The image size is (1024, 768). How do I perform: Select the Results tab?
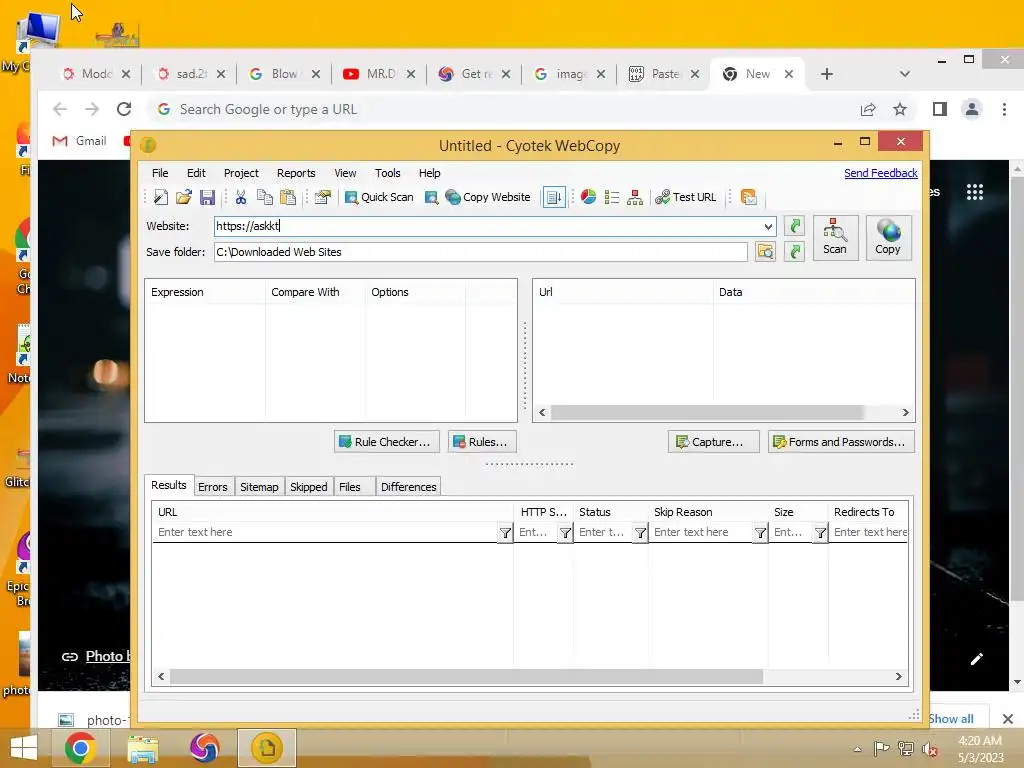pyautogui.click(x=168, y=485)
